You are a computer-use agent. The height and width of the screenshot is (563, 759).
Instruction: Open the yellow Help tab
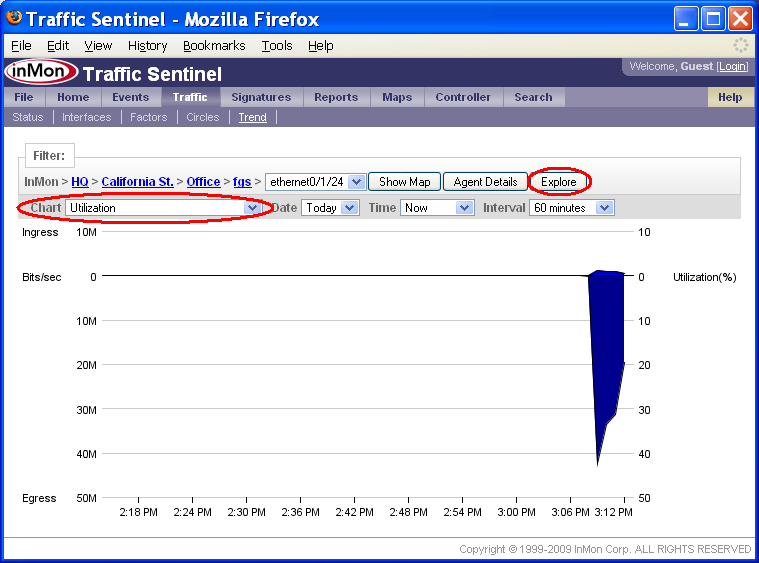(730, 97)
